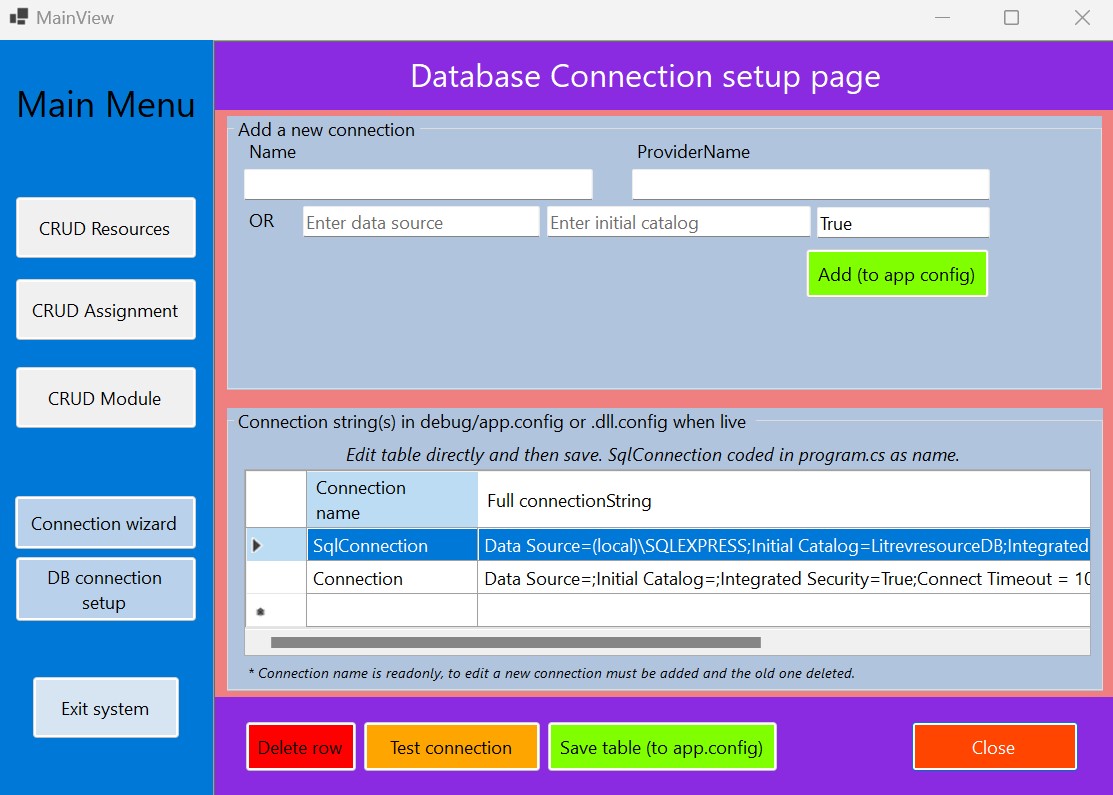Select the Connection name cell in second row
The image size is (1113, 795).
point(391,578)
